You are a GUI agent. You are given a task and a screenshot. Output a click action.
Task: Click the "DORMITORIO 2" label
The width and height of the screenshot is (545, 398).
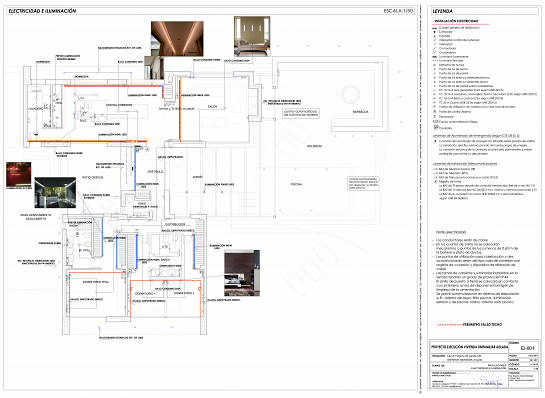tap(184, 293)
